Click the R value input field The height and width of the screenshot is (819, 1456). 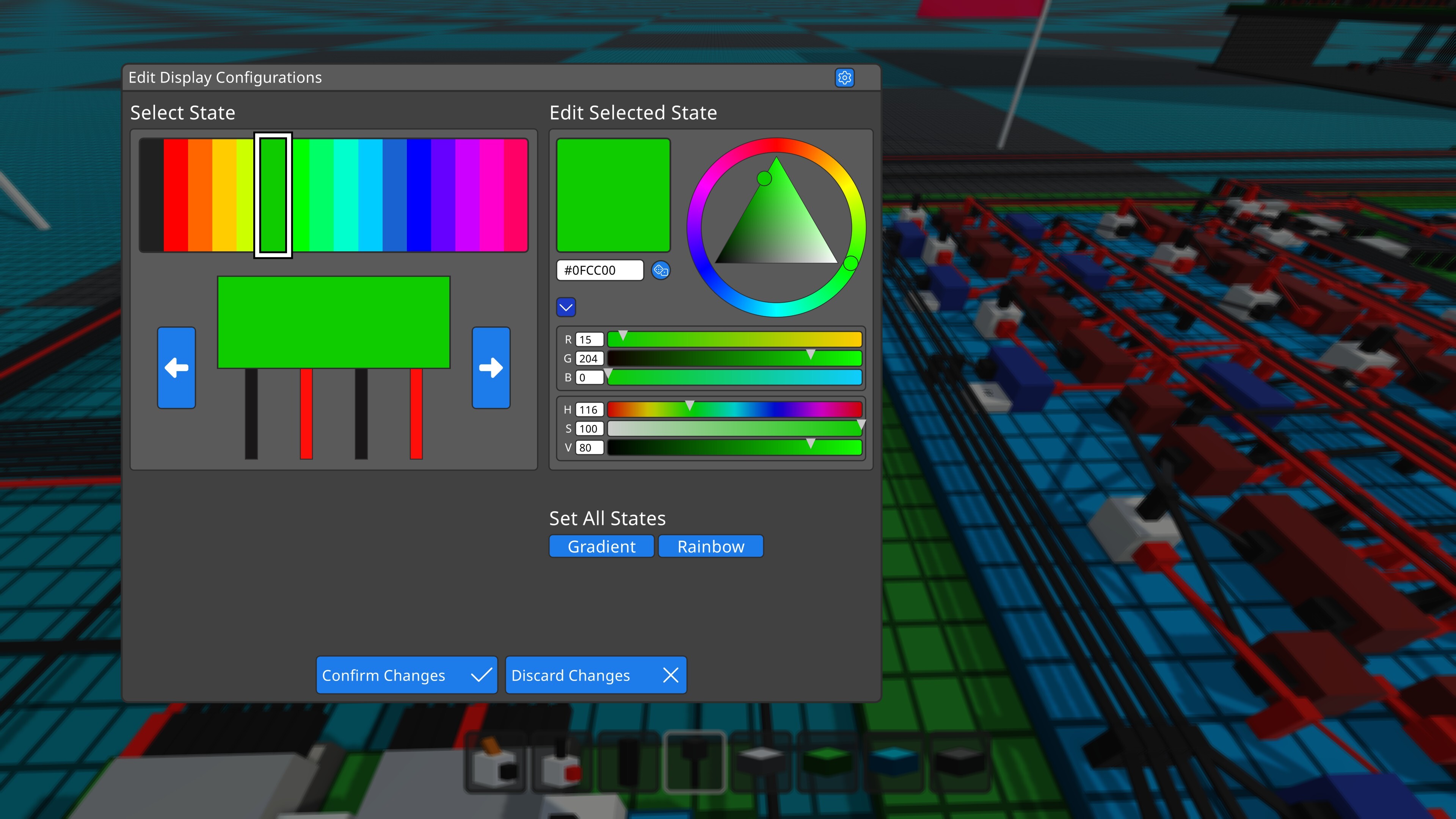pyautogui.click(x=589, y=340)
